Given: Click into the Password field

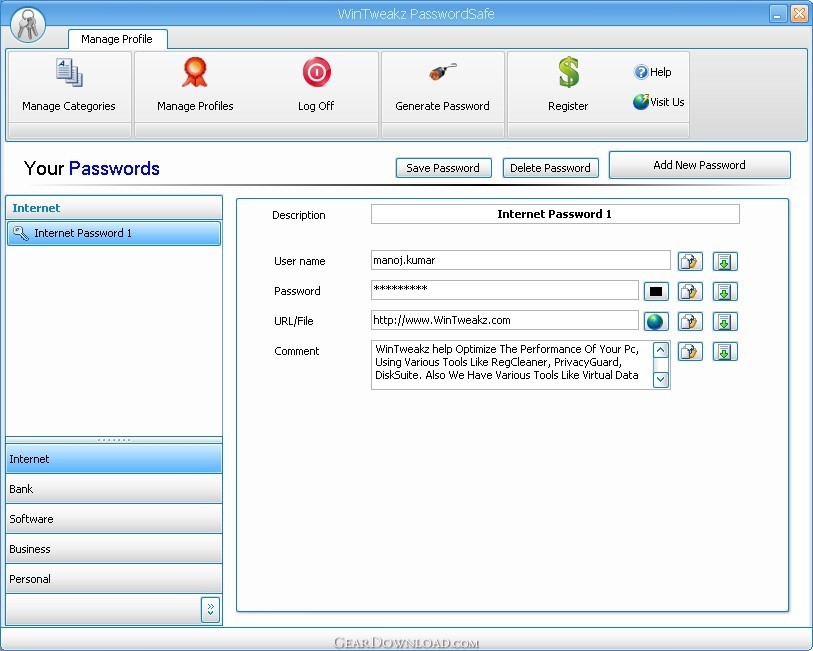Looking at the screenshot, I should (x=504, y=290).
